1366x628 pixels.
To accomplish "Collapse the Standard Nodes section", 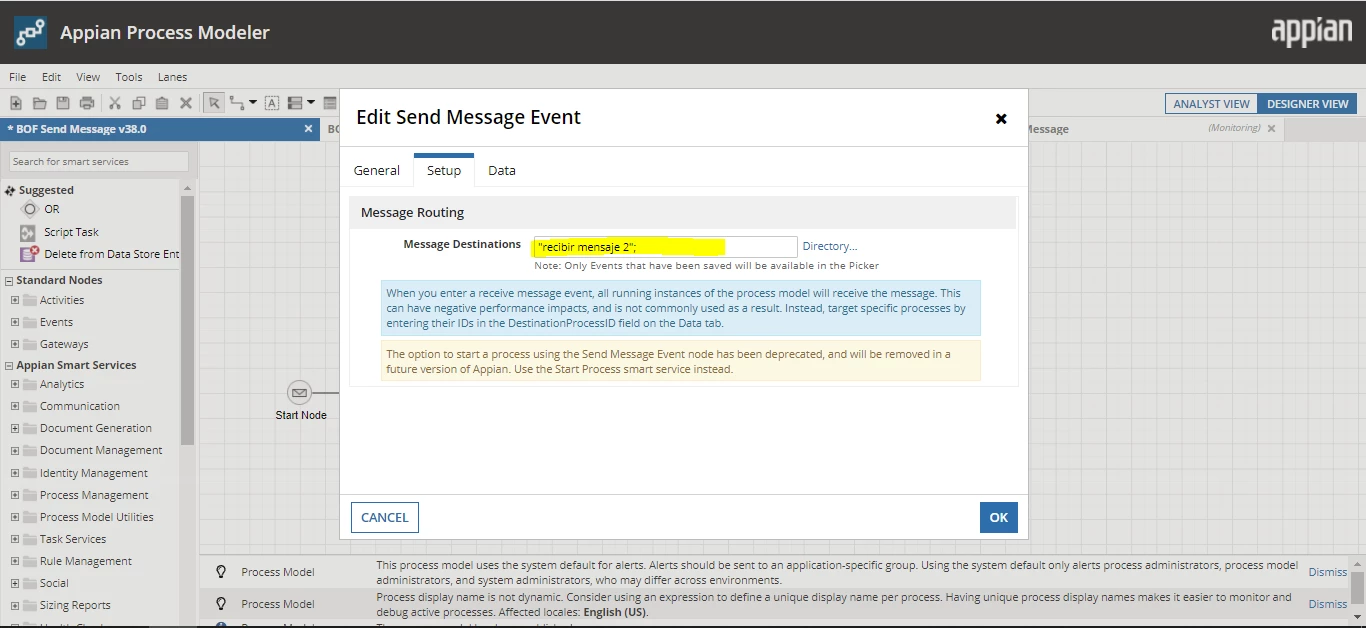I will coord(9,281).
